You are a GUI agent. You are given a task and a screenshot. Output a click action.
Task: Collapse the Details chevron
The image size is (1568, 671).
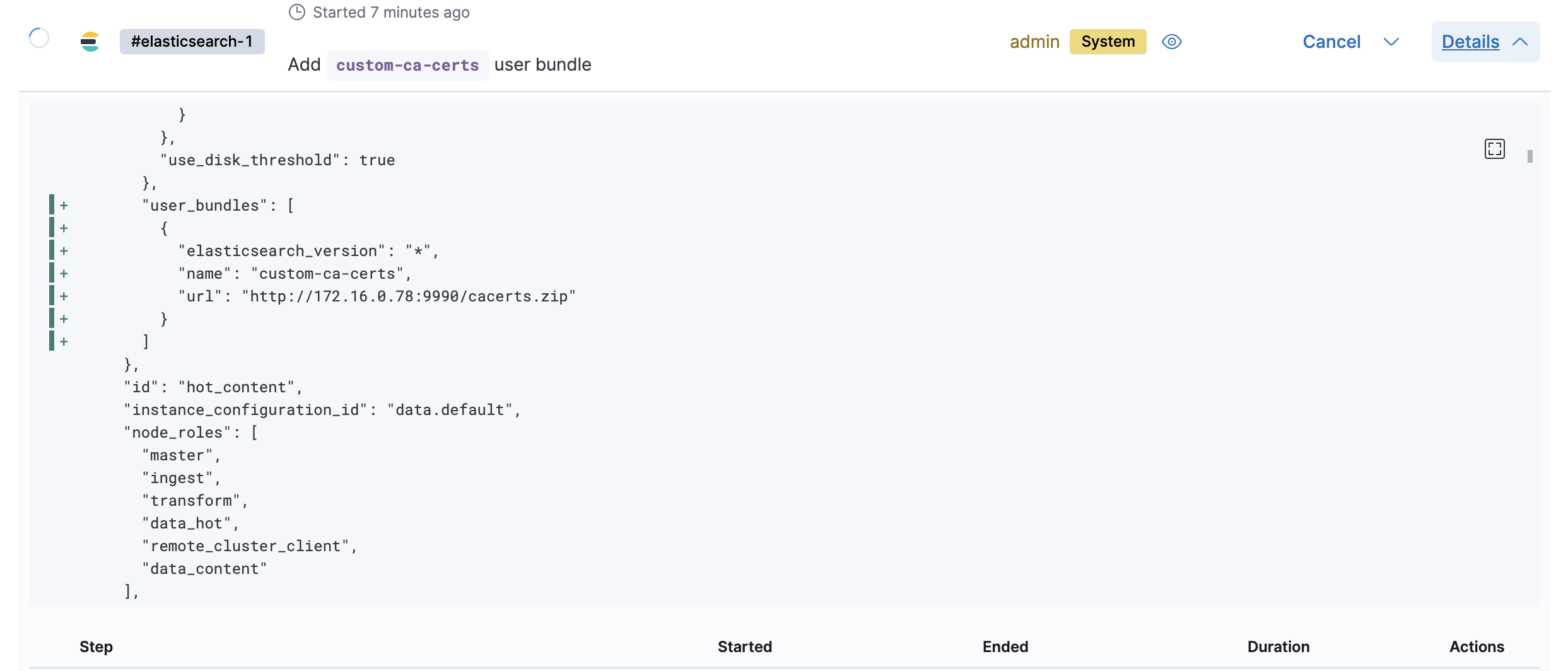[1520, 42]
